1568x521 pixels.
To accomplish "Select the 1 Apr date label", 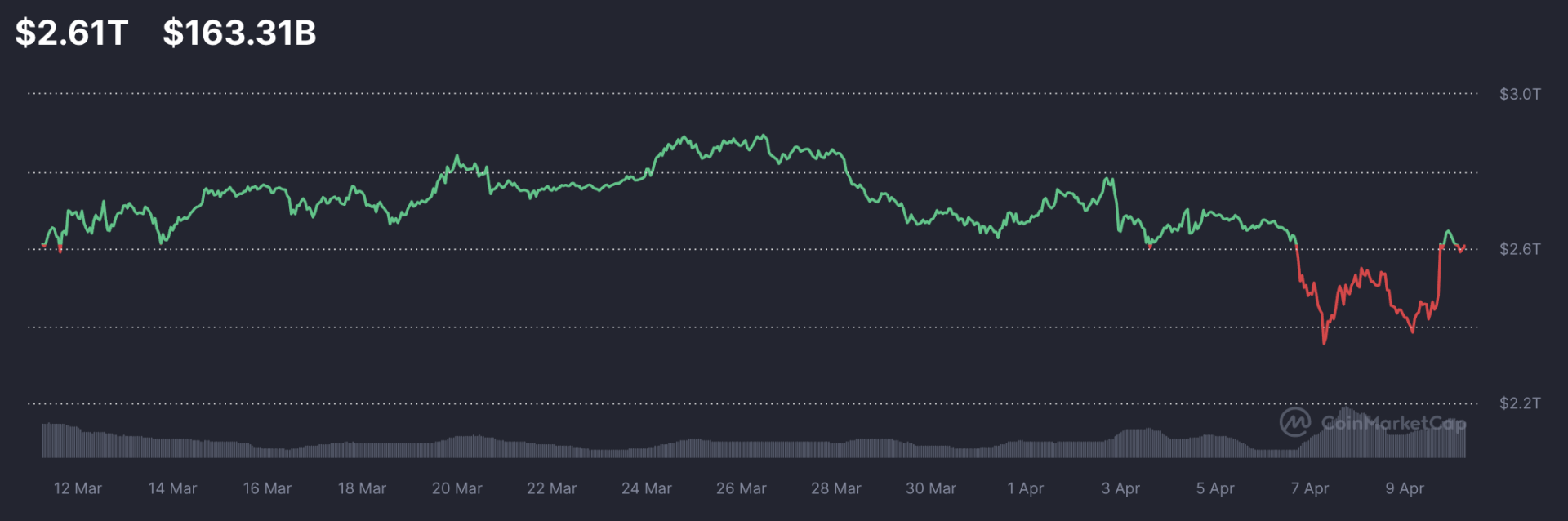I will coord(1025,488).
